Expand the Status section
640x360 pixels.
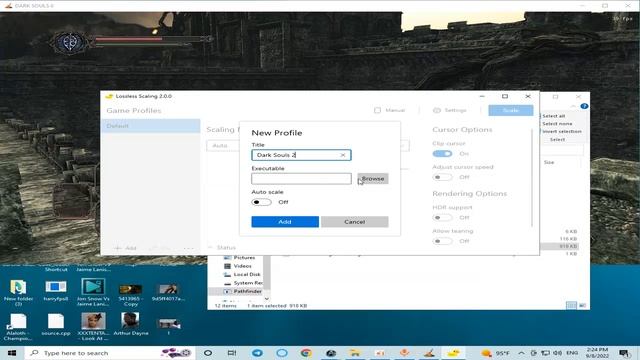click(x=222, y=247)
